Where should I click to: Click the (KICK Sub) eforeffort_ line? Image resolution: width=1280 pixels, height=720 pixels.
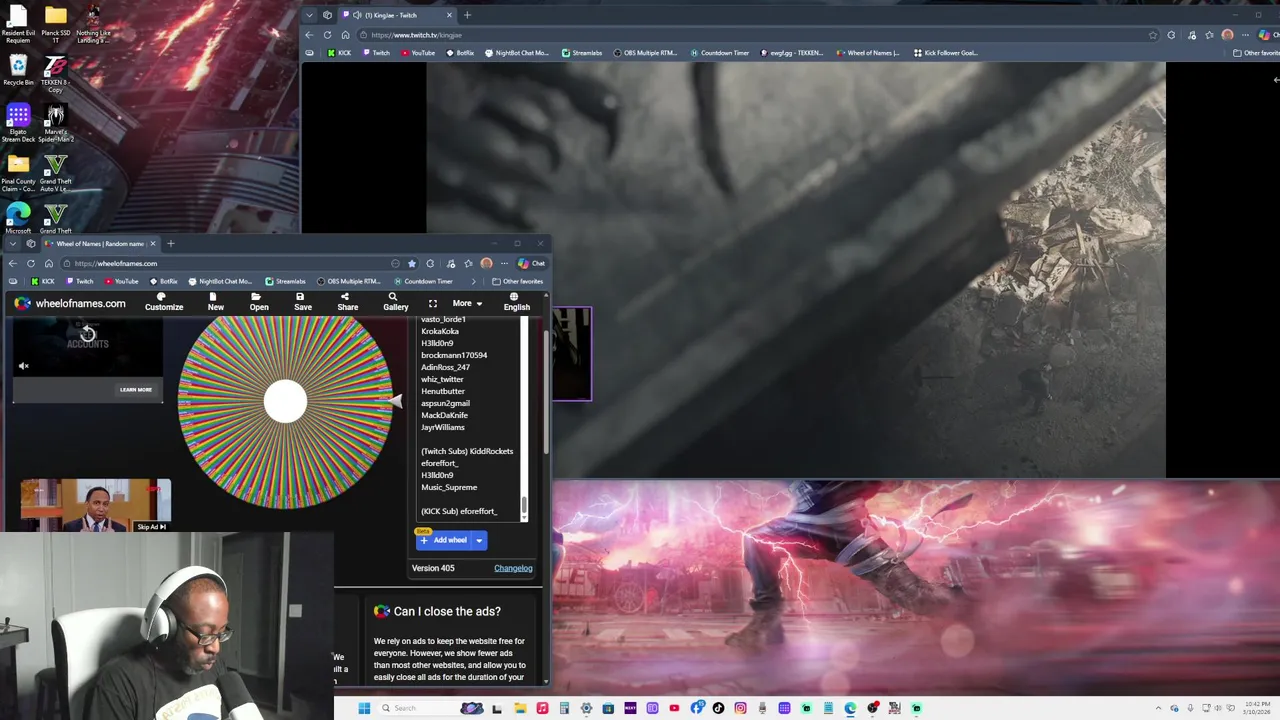point(459,511)
